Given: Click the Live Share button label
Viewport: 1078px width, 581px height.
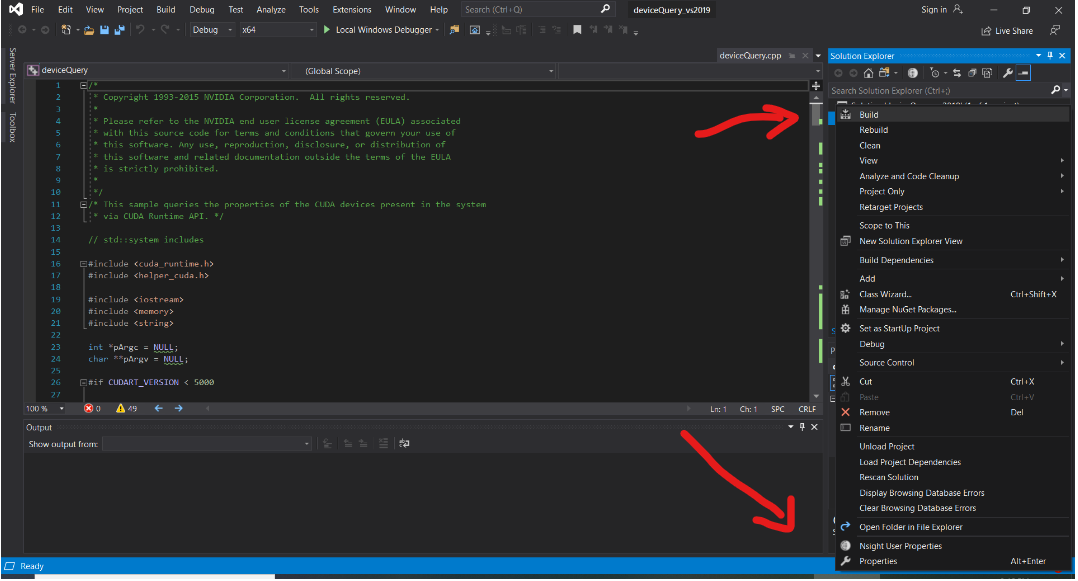Looking at the screenshot, I should 1013,31.
